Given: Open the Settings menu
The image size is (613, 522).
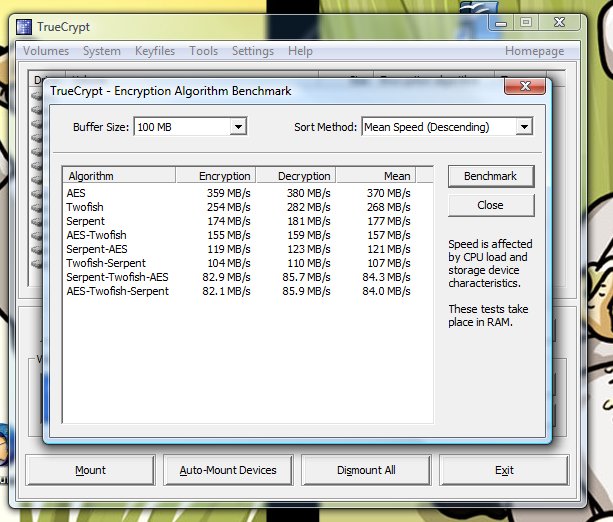Looking at the screenshot, I should click(253, 51).
